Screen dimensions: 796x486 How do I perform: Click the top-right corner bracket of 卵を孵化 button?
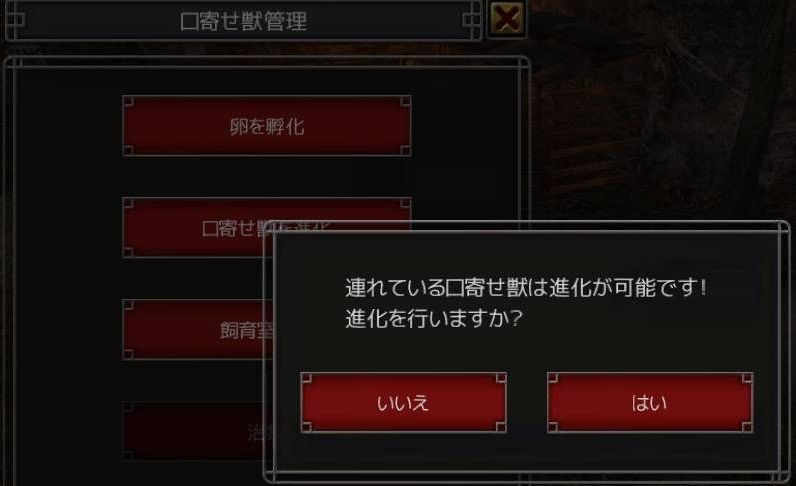click(406, 101)
